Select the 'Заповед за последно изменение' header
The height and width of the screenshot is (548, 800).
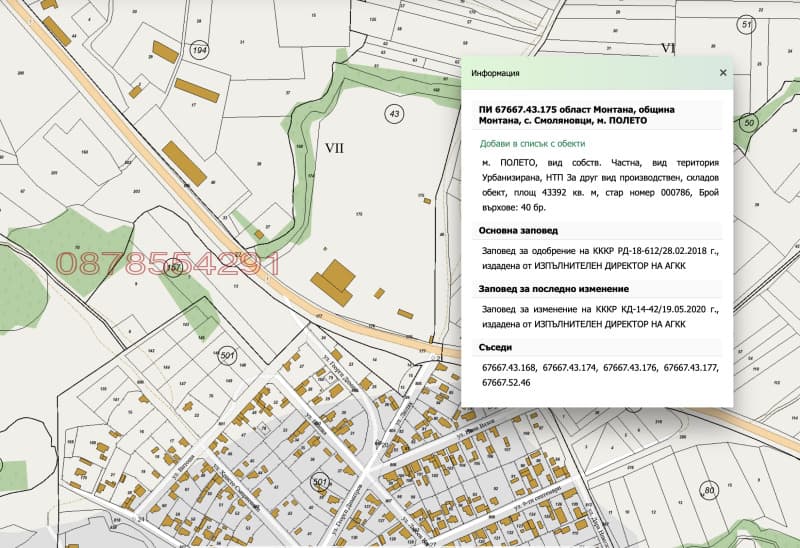click(550, 290)
